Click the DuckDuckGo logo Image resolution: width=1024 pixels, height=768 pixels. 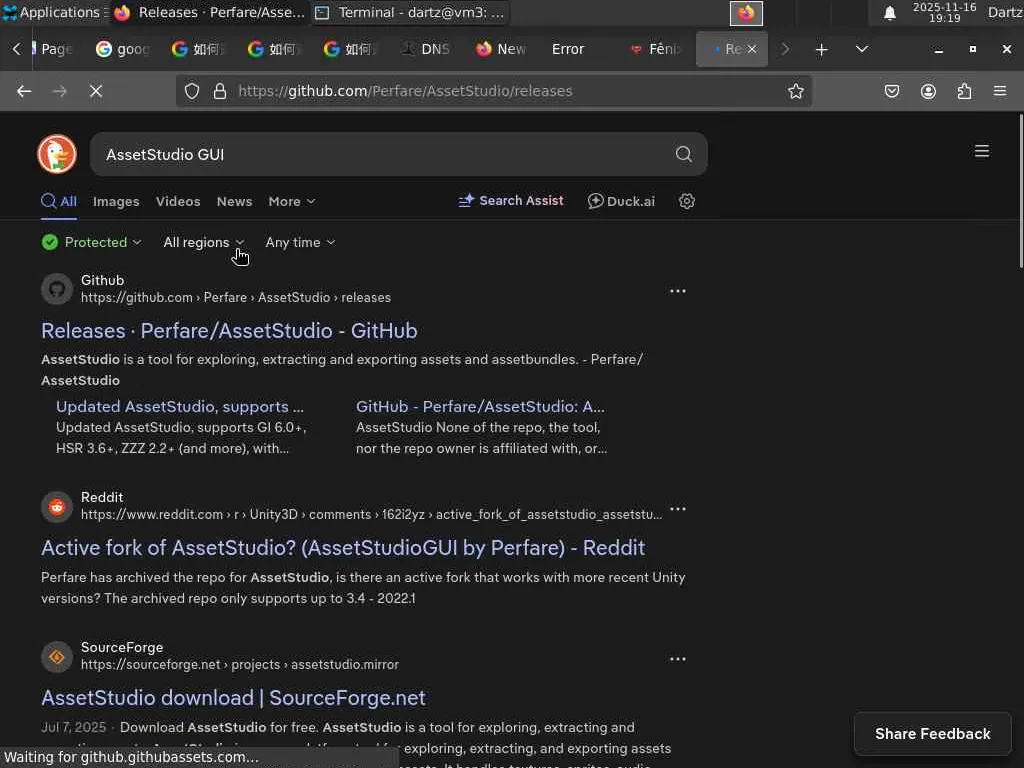point(57,154)
